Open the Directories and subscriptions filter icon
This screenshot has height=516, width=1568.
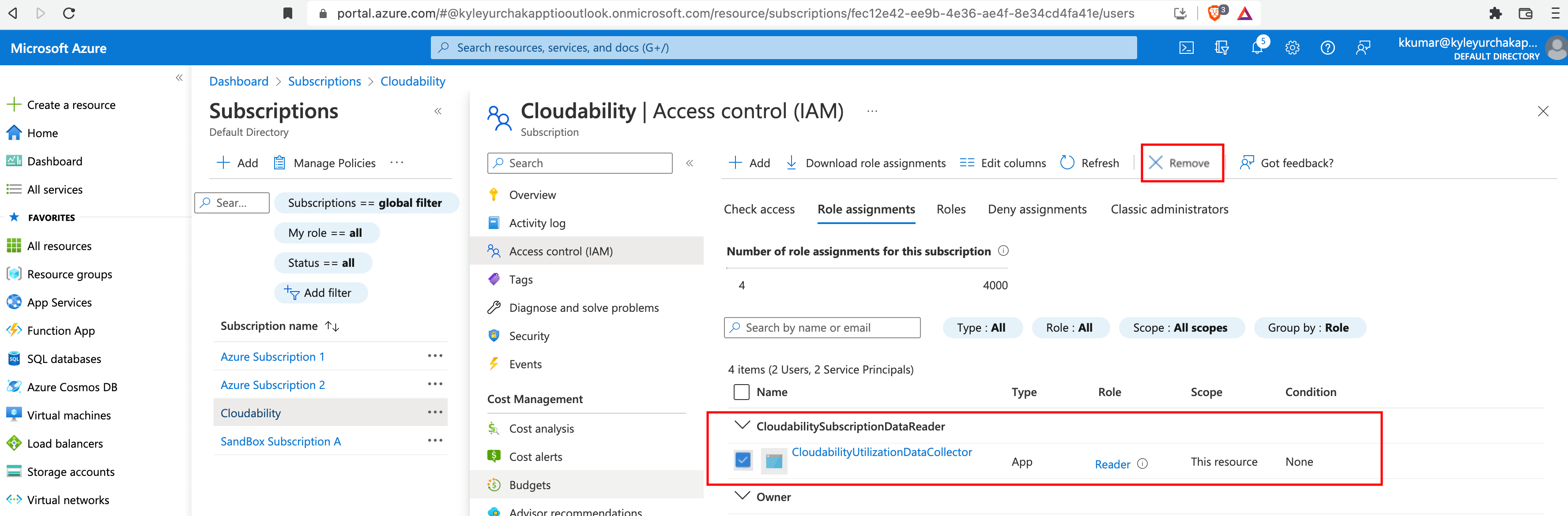(1221, 48)
